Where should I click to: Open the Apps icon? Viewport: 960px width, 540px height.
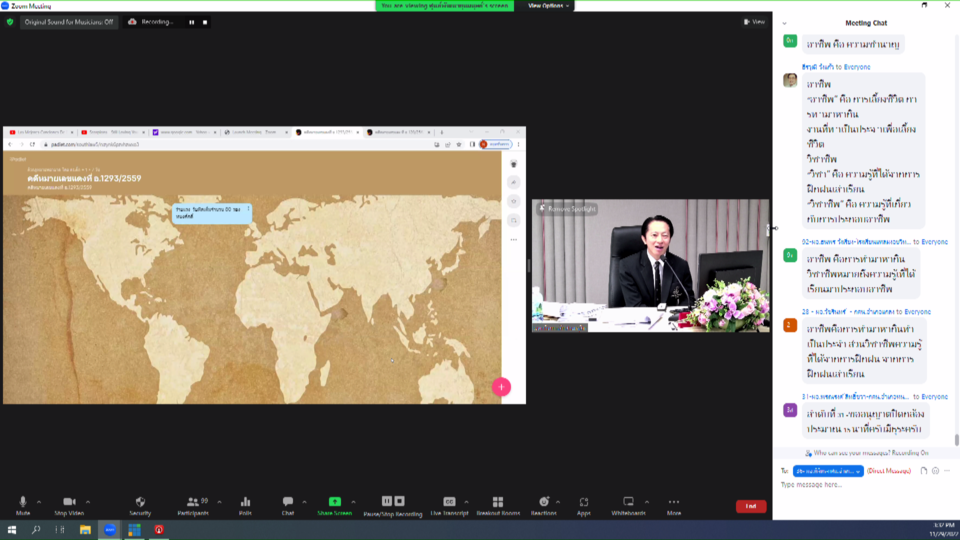tap(583, 502)
